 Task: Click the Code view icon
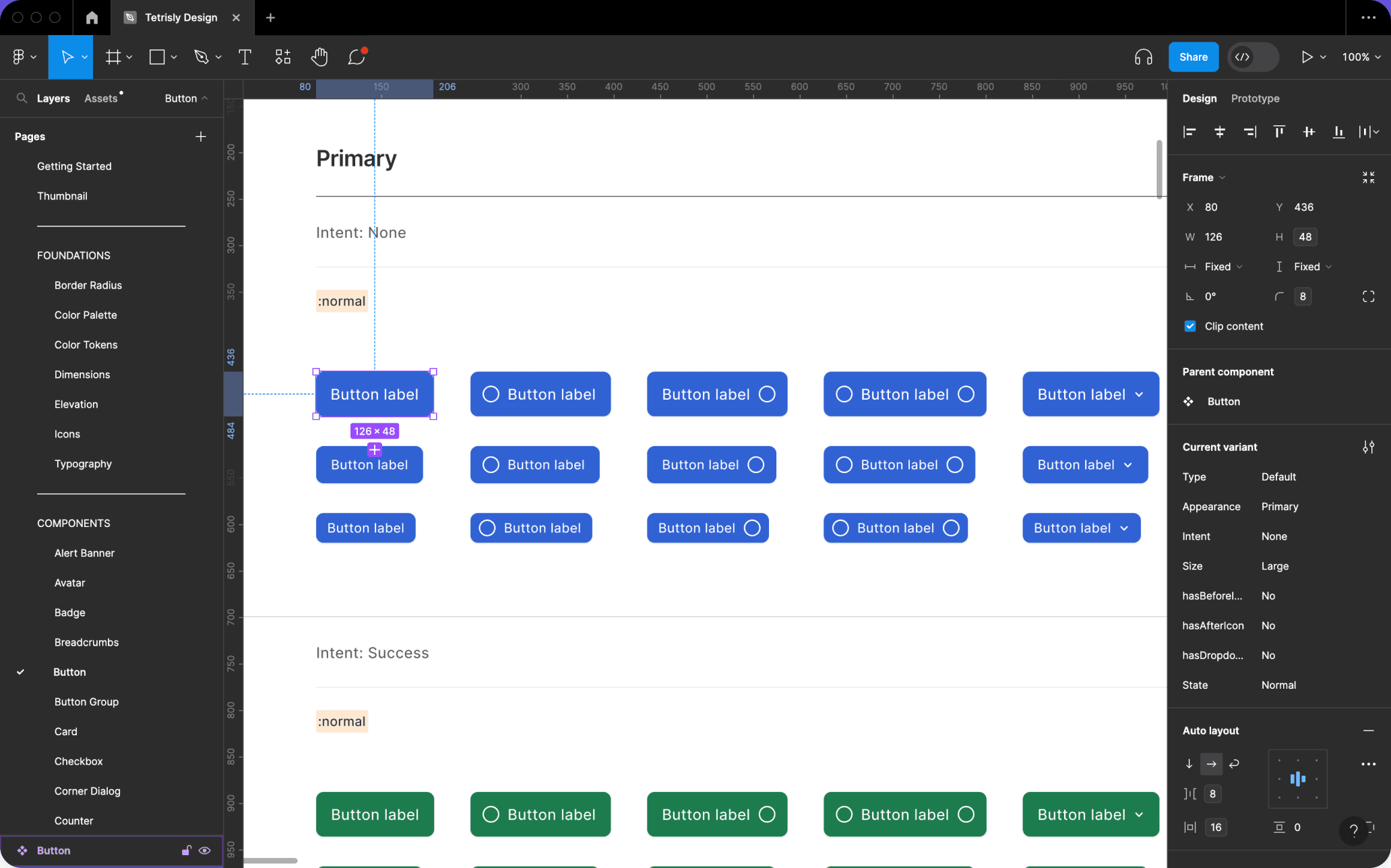[1242, 57]
